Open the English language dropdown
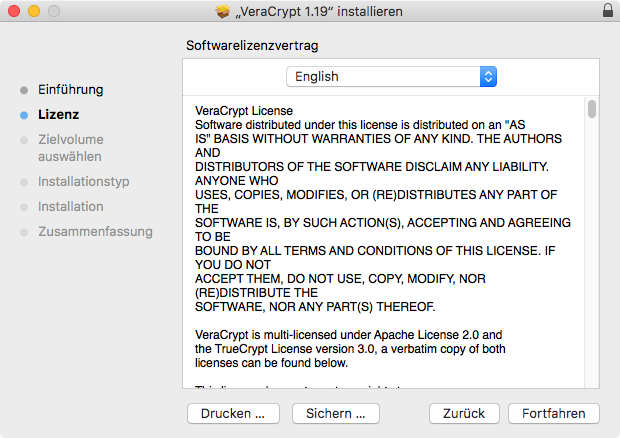The height and width of the screenshot is (438, 620). click(391, 76)
